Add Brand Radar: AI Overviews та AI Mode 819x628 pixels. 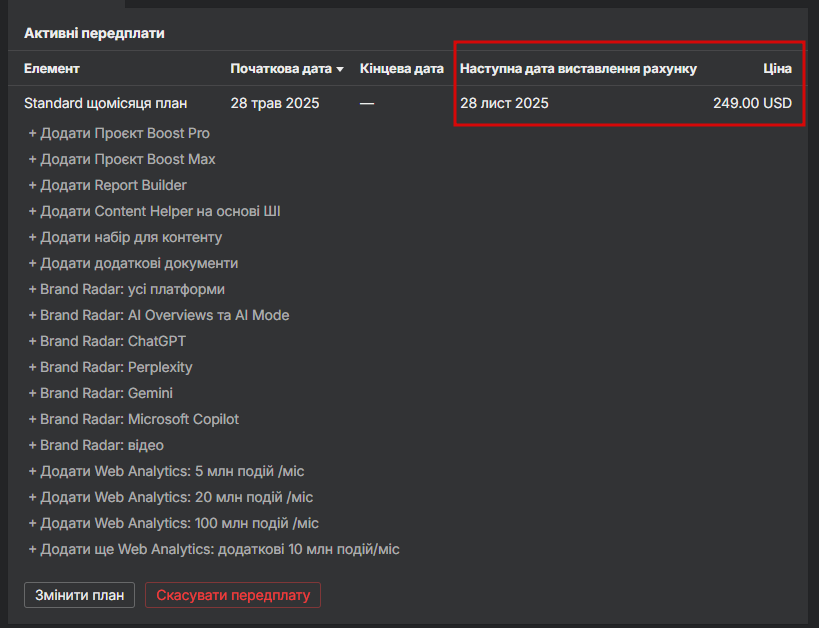159,315
